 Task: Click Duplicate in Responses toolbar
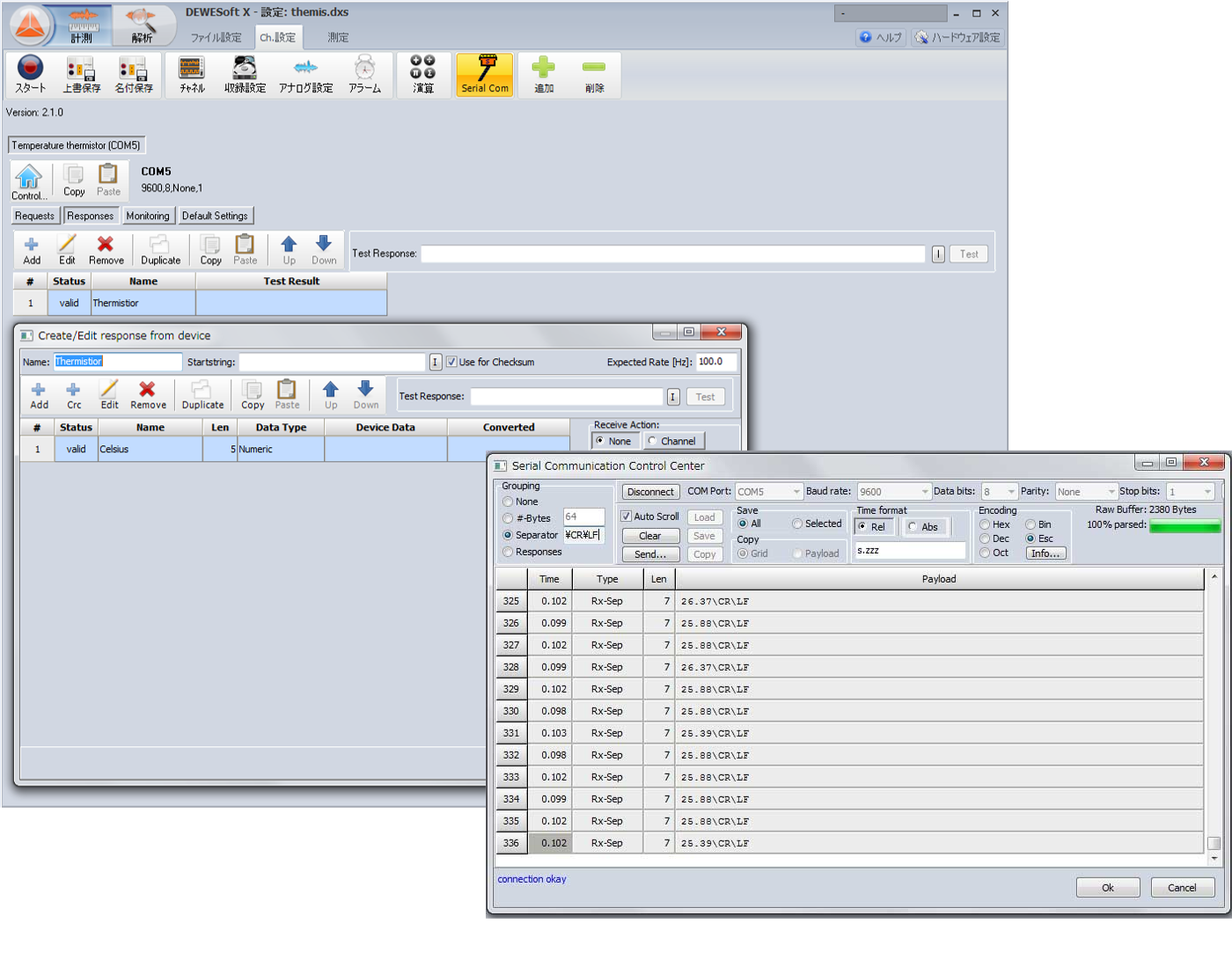[x=160, y=250]
